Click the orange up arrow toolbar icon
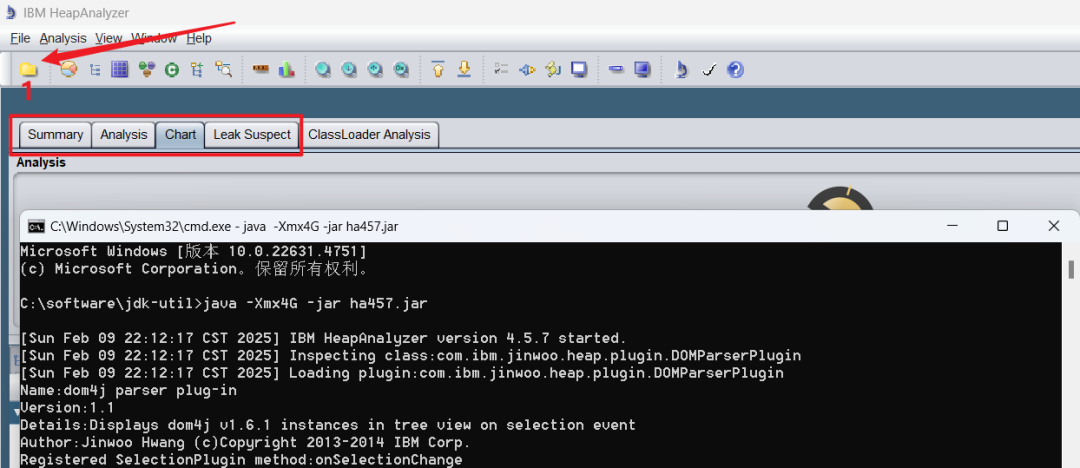 point(438,69)
